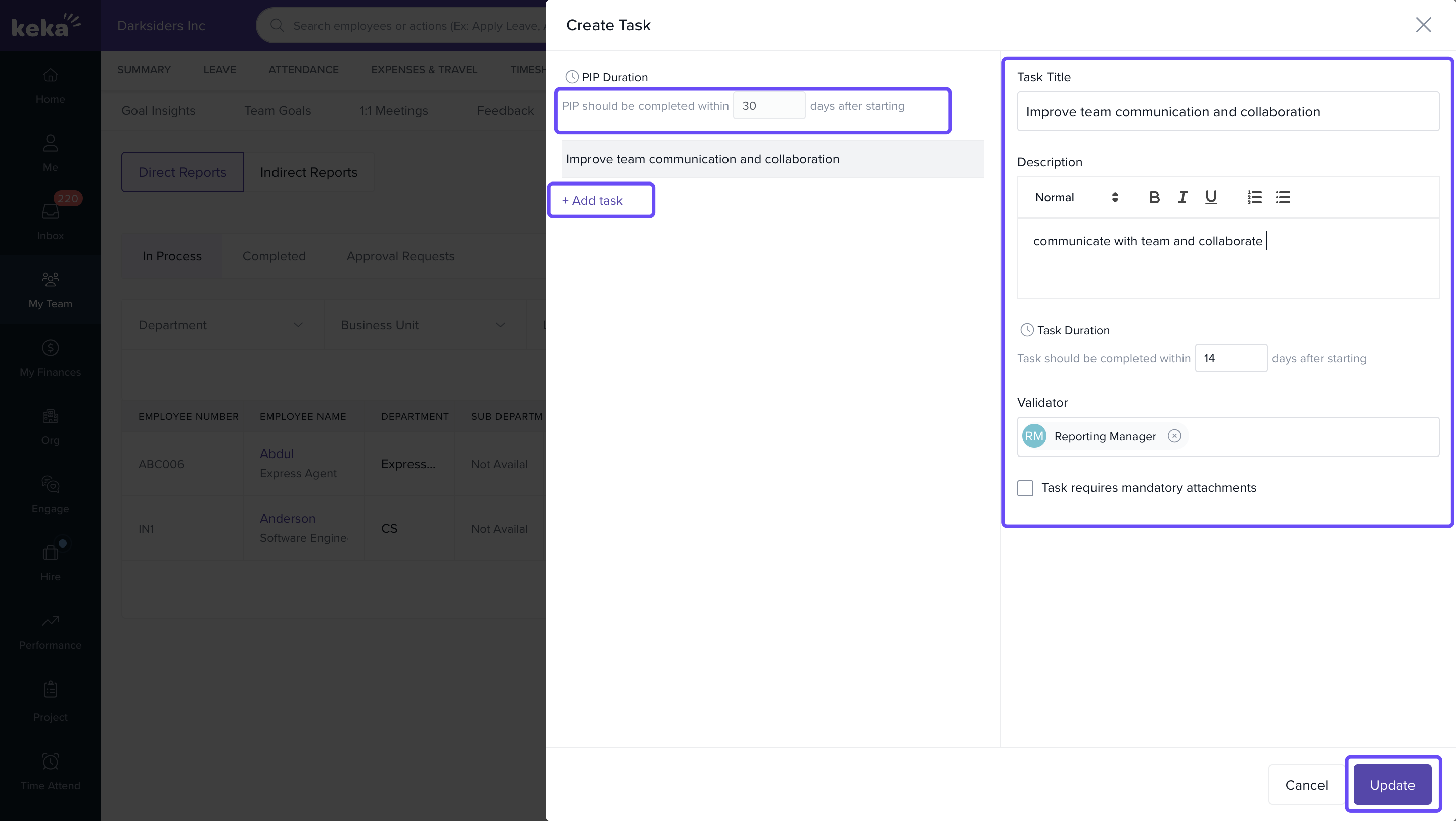Open the Completed tab
Screen dimensions: 1456x821
pos(274,256)
